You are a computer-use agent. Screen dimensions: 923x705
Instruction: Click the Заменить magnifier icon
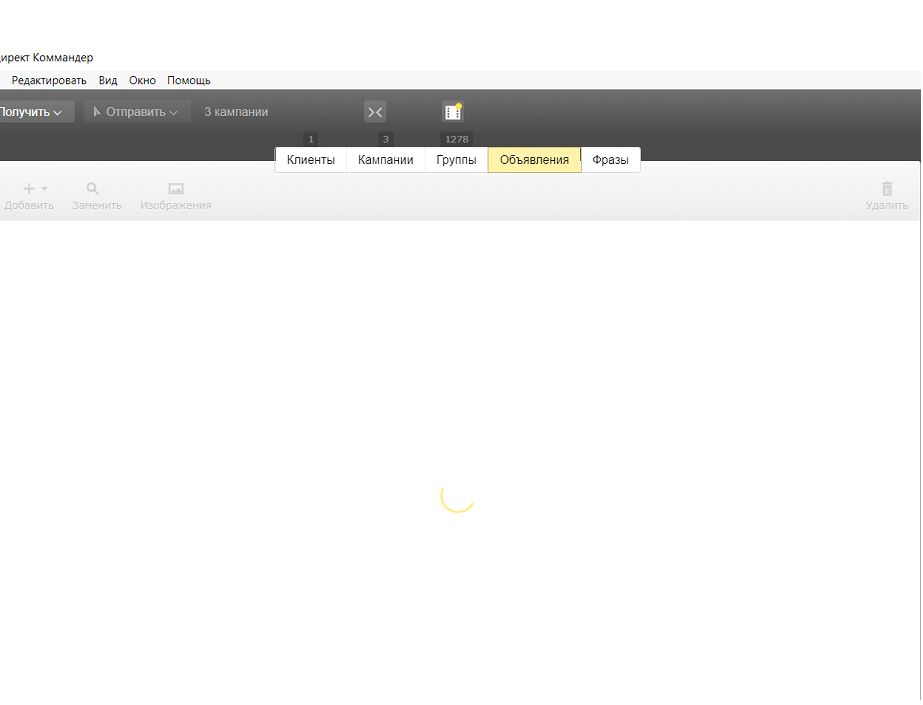(x=93, y=188)
